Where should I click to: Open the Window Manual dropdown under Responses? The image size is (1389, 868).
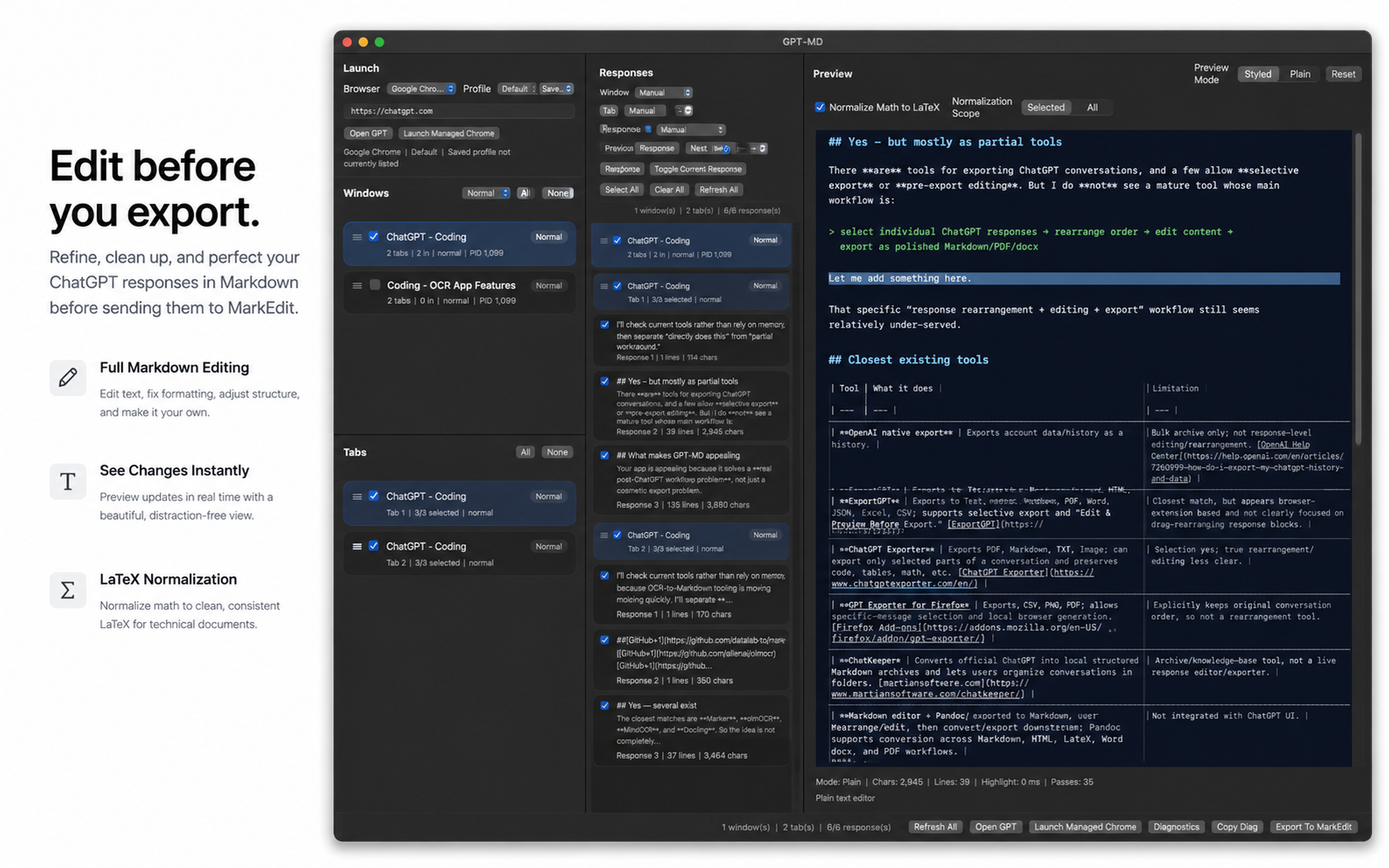coord(663,92)
